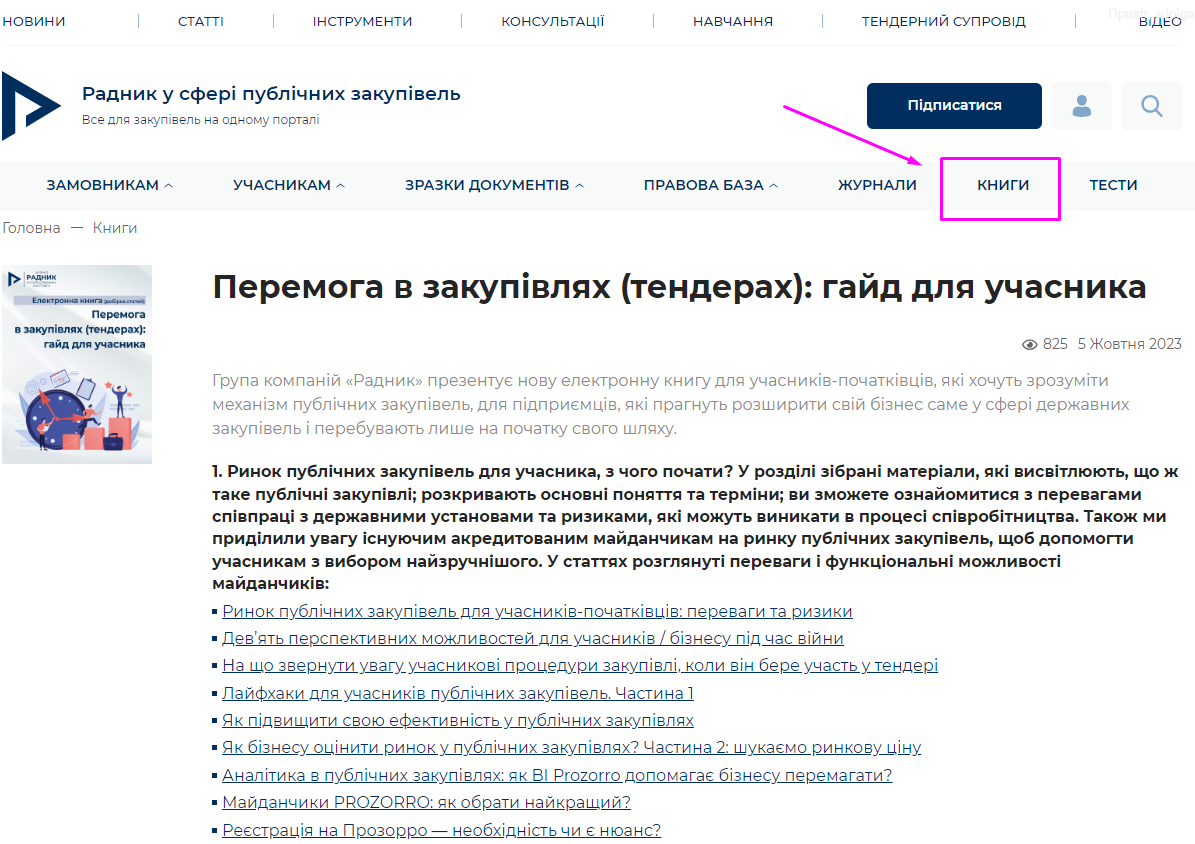
Task: Open link Майданчики PROZORRO: як обрати найкращий?
Action: (426, 803)
